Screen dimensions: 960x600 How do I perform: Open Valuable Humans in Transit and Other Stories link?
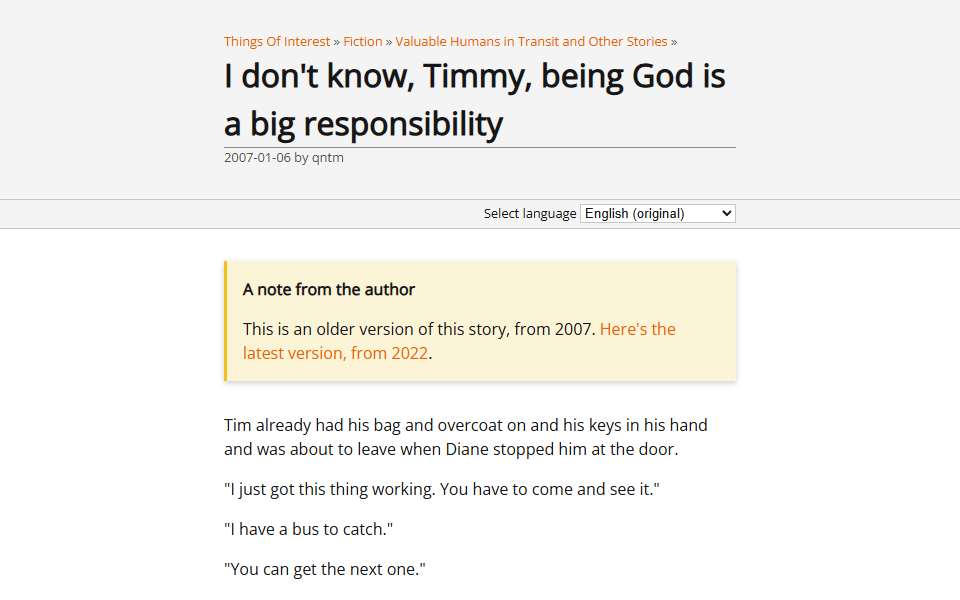(x=531, y=42)
